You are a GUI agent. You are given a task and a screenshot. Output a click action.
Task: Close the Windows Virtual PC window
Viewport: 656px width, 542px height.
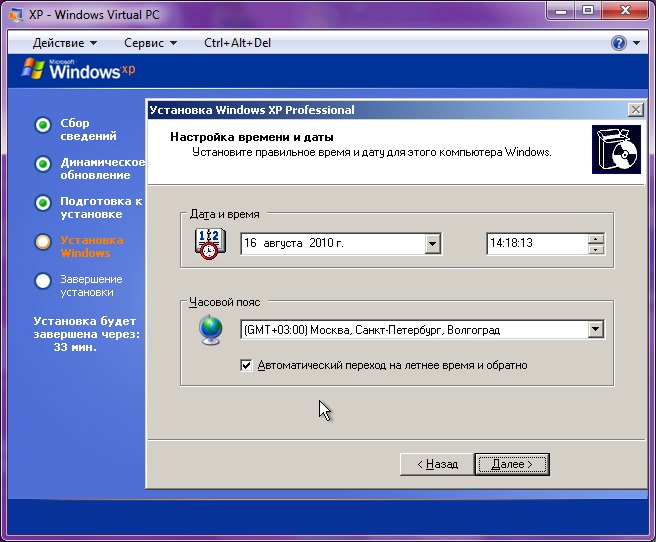click(x=625, y=10)
